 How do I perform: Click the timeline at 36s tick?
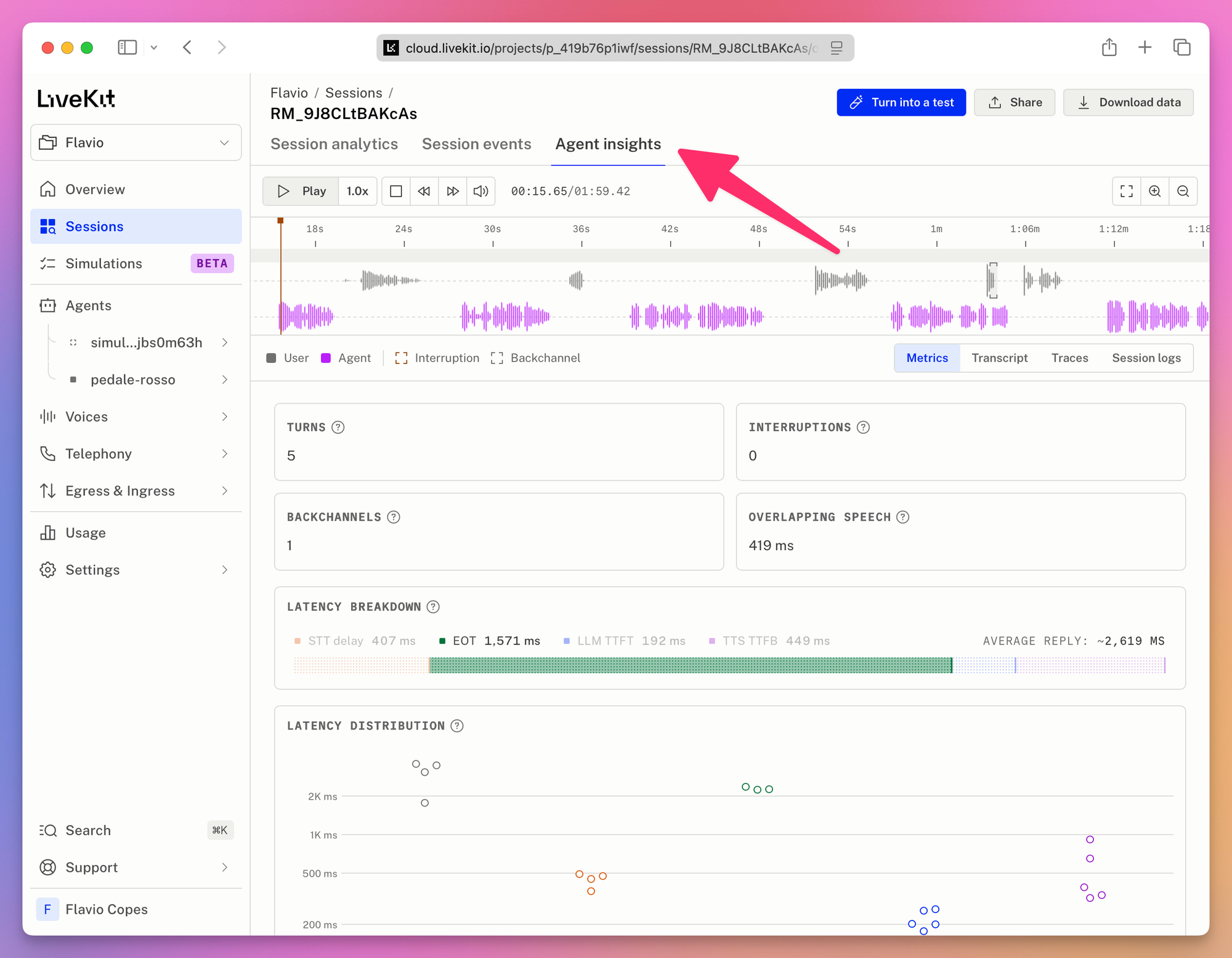coord(582,243)
